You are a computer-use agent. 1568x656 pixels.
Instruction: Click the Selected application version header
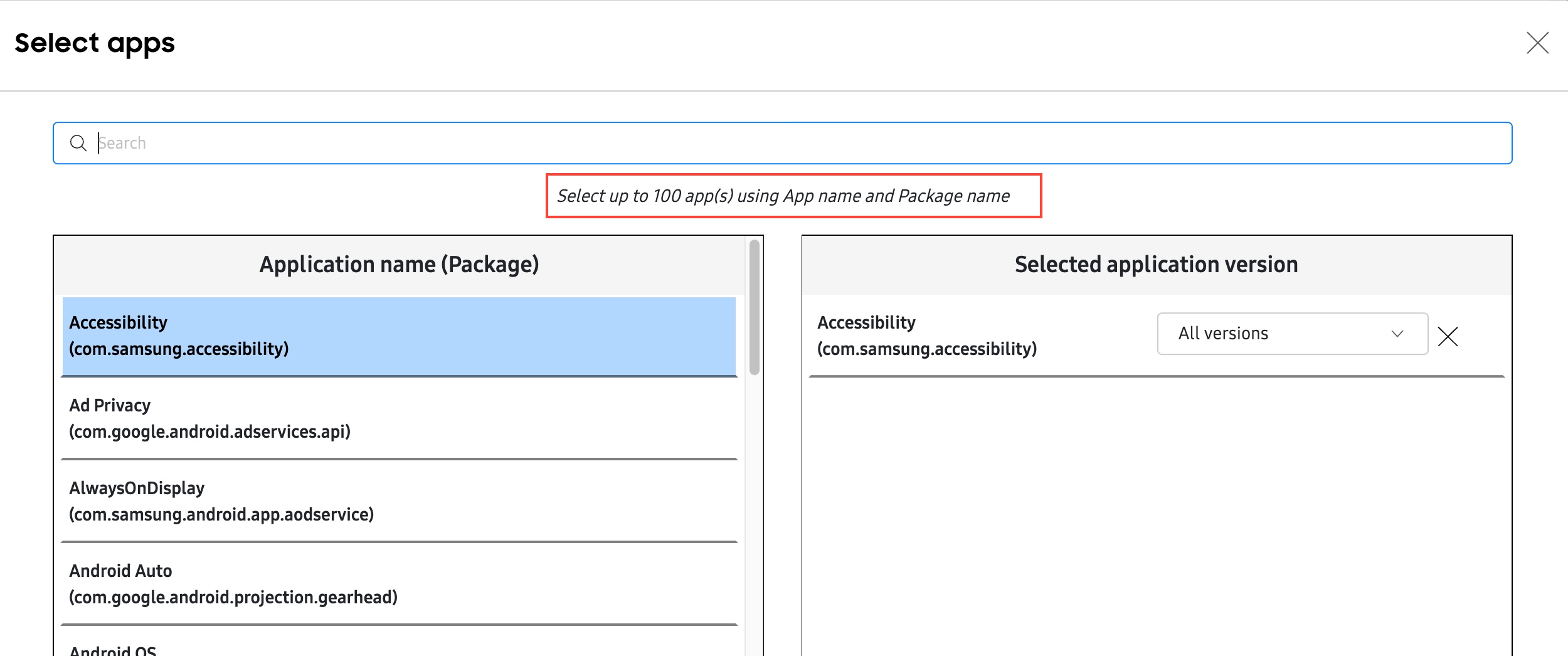1156,265
